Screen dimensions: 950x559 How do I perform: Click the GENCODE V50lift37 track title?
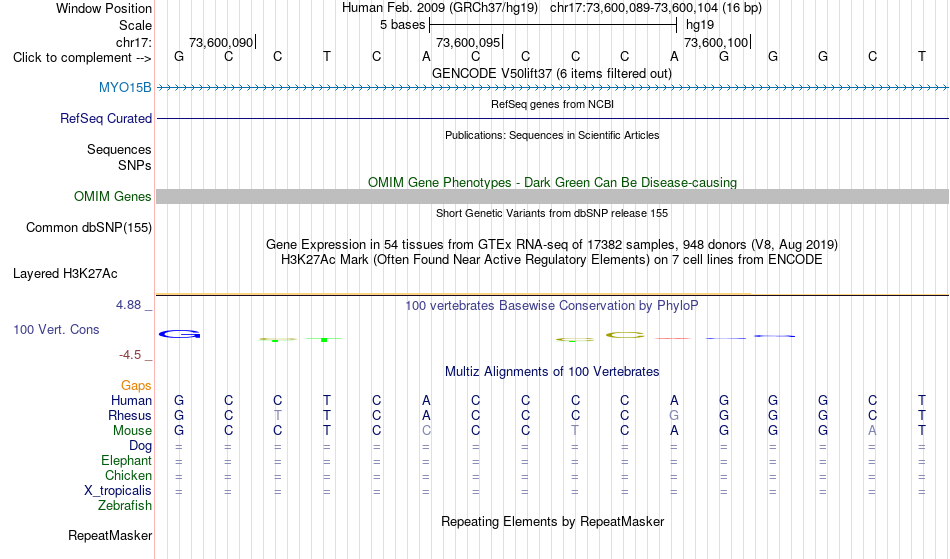pos(552,73)
